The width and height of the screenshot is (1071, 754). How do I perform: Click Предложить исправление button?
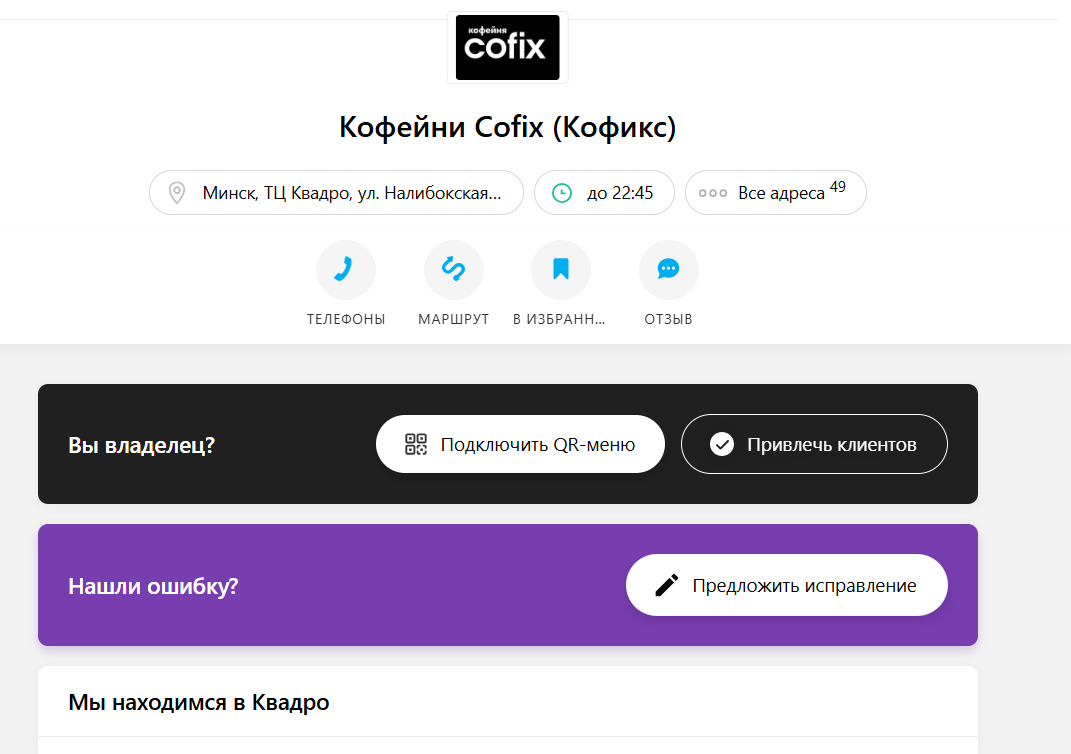(787, 585)
